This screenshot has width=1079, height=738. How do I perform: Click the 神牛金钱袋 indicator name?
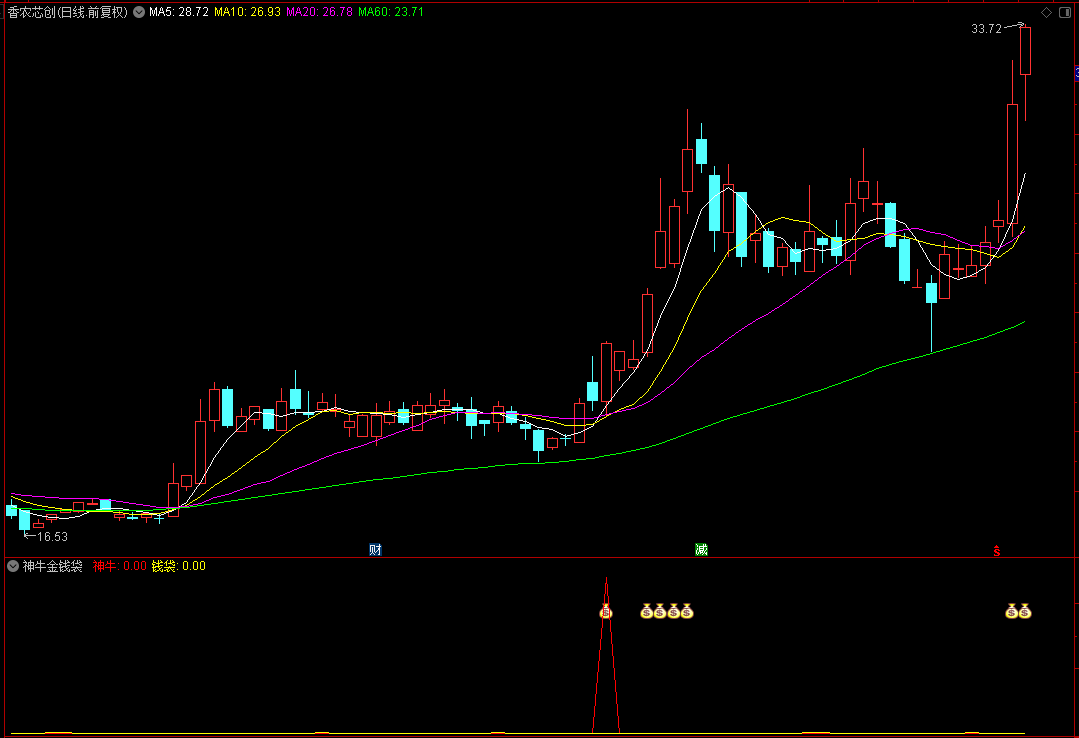click(x=52, y=566)
